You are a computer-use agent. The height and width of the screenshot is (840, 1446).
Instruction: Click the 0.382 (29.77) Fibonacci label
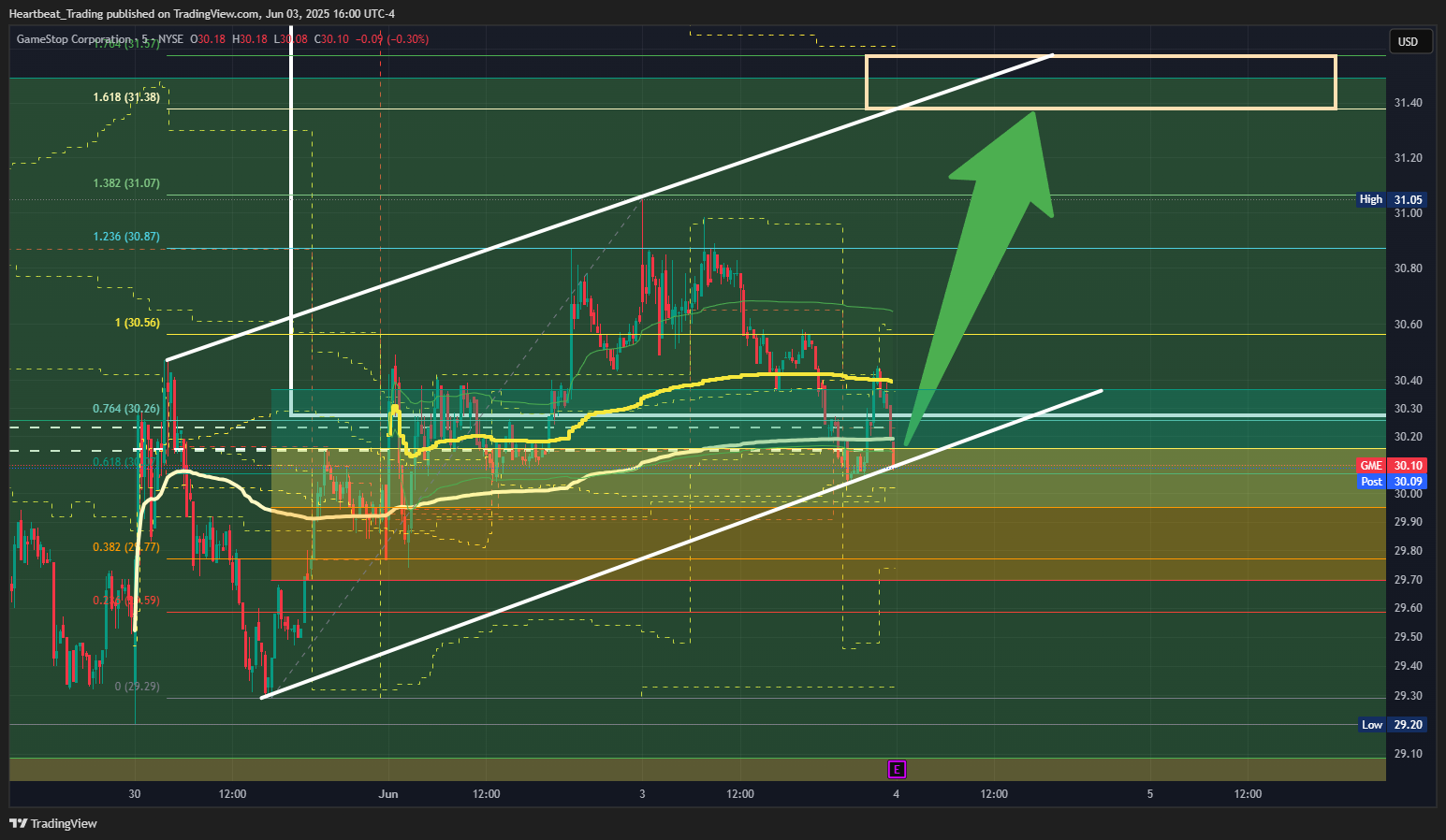point(126,547)
